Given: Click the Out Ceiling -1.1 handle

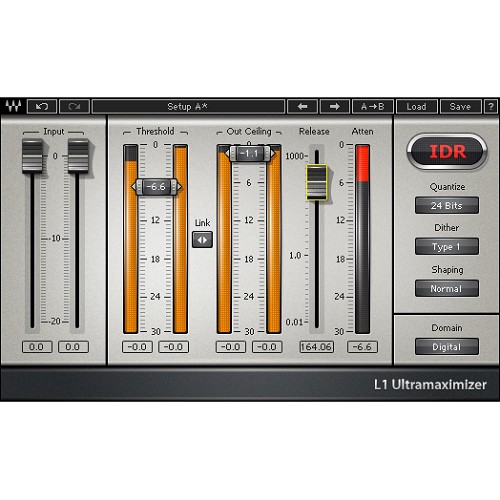Looking at the screenshot, I should [x=249, y=153].
